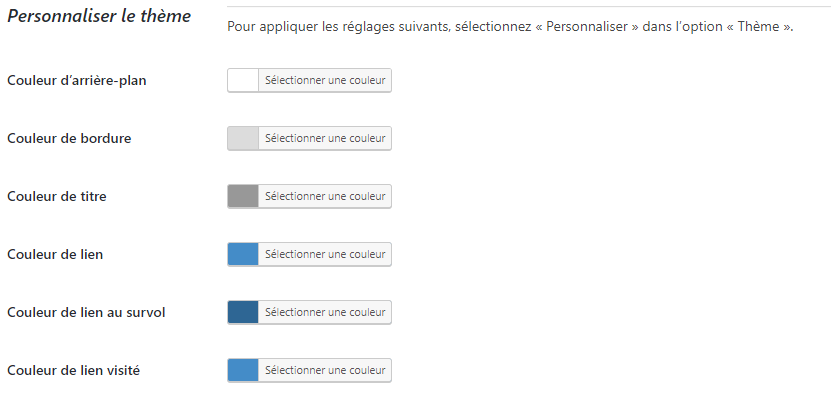Click 'Sélectionner une couleur' for Couleur de titre

tap(325, 197)
